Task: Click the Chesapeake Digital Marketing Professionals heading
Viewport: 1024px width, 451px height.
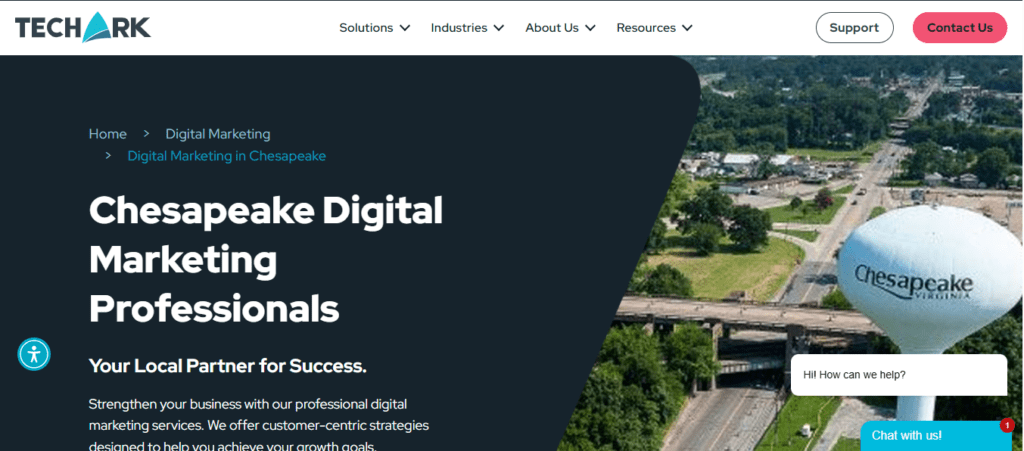Action: 266,260
